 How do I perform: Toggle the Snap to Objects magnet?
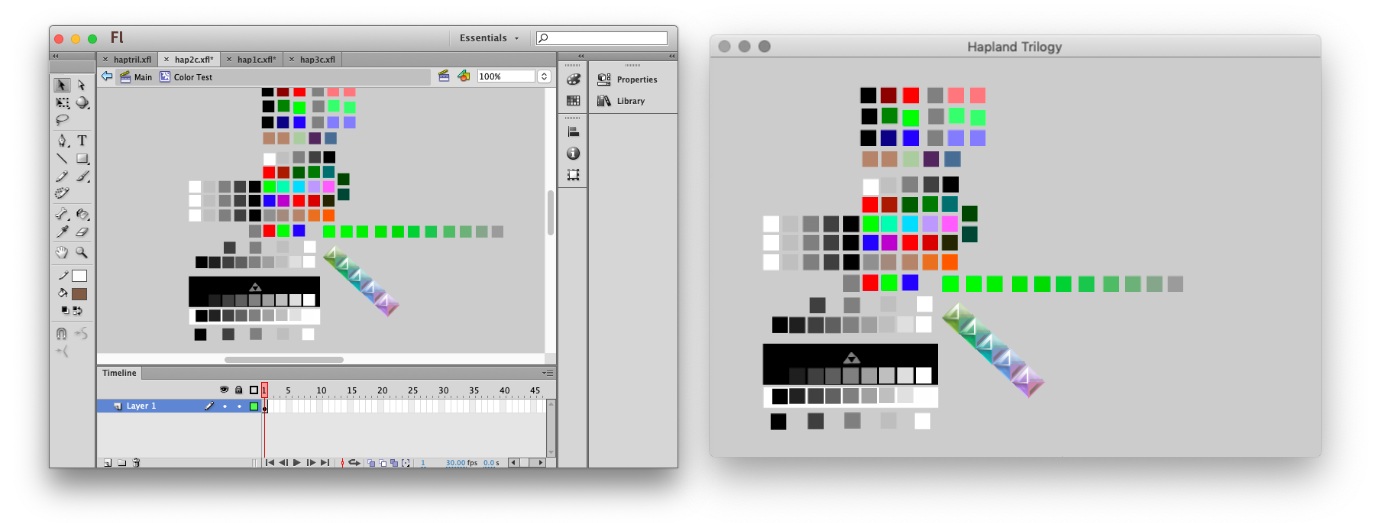62,333
